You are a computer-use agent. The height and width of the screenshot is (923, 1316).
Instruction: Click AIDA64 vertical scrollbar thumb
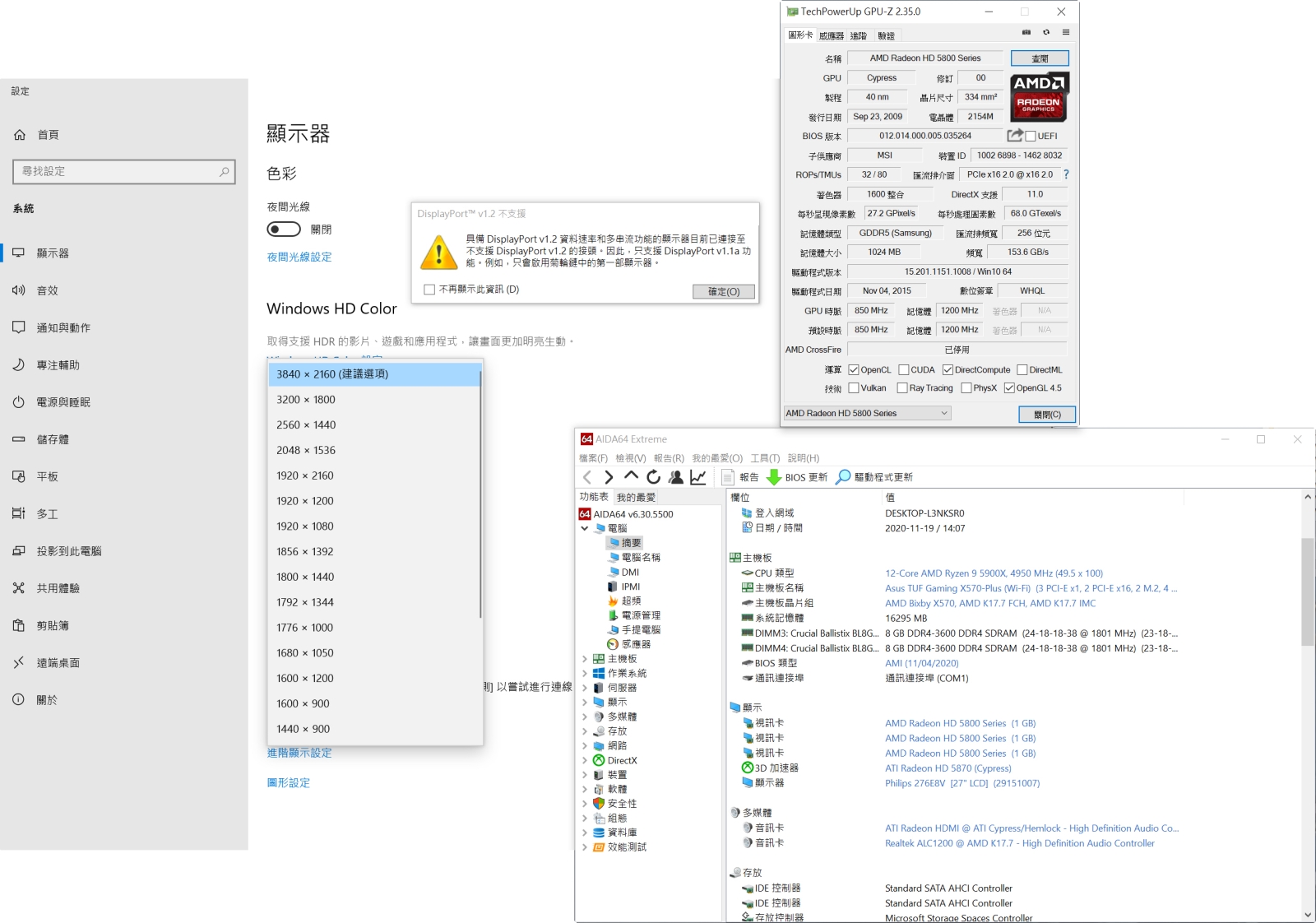pos(1307,592)
